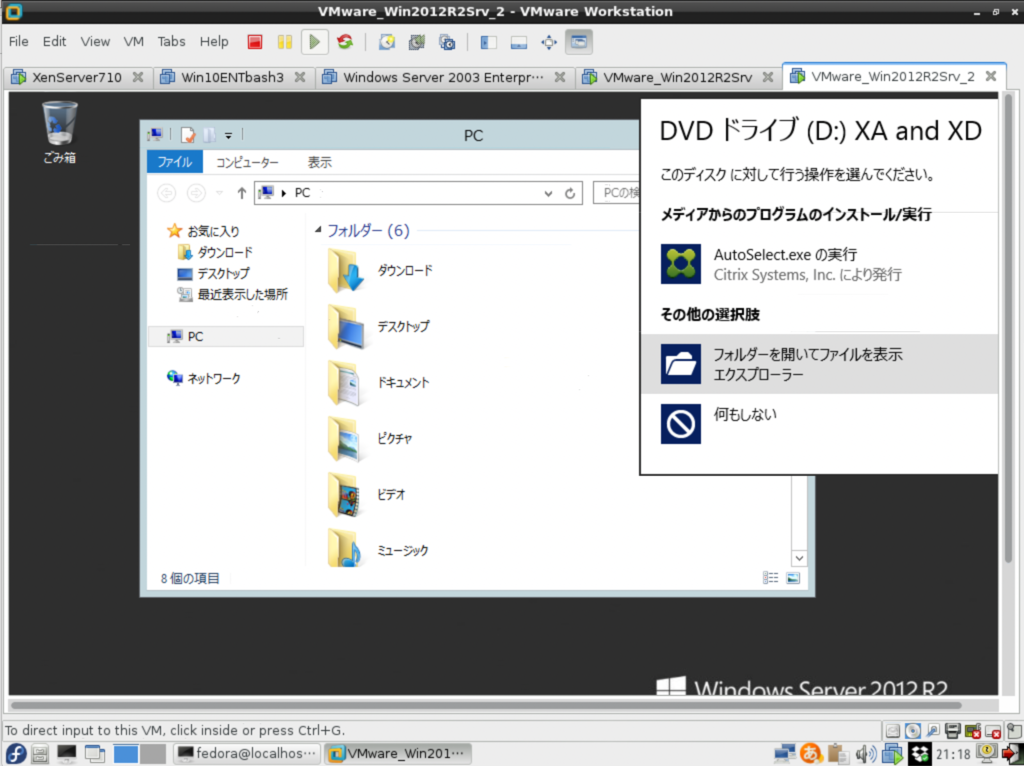This screenshot has height=766, width=1024.
Task: Click the red Power Off VM button
Action: [255, 42]
